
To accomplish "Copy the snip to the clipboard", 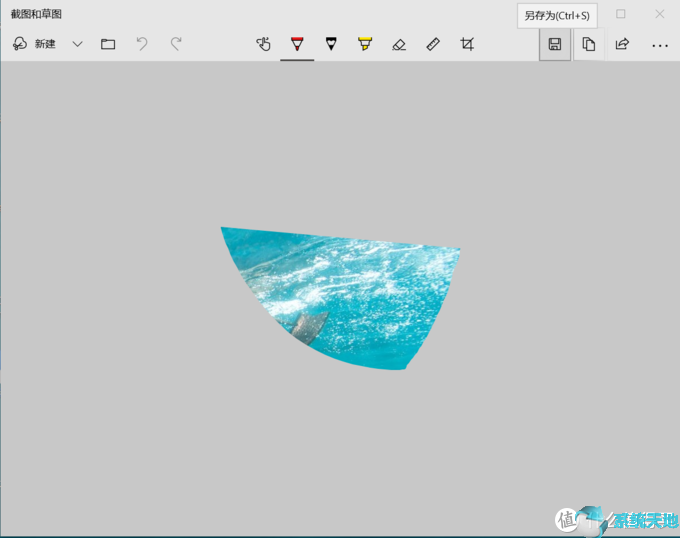I will pos(589,44).
